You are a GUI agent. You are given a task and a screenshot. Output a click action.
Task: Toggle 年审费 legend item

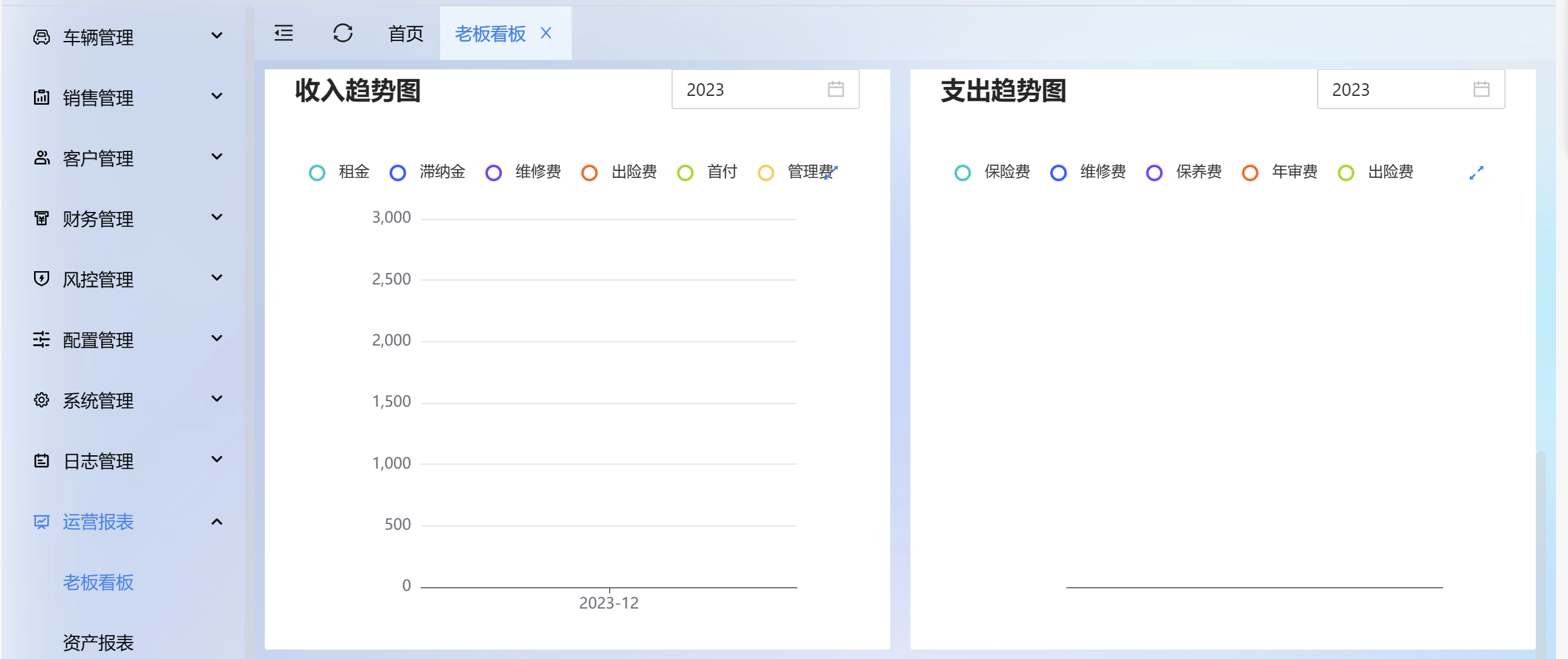point(1280,172)
